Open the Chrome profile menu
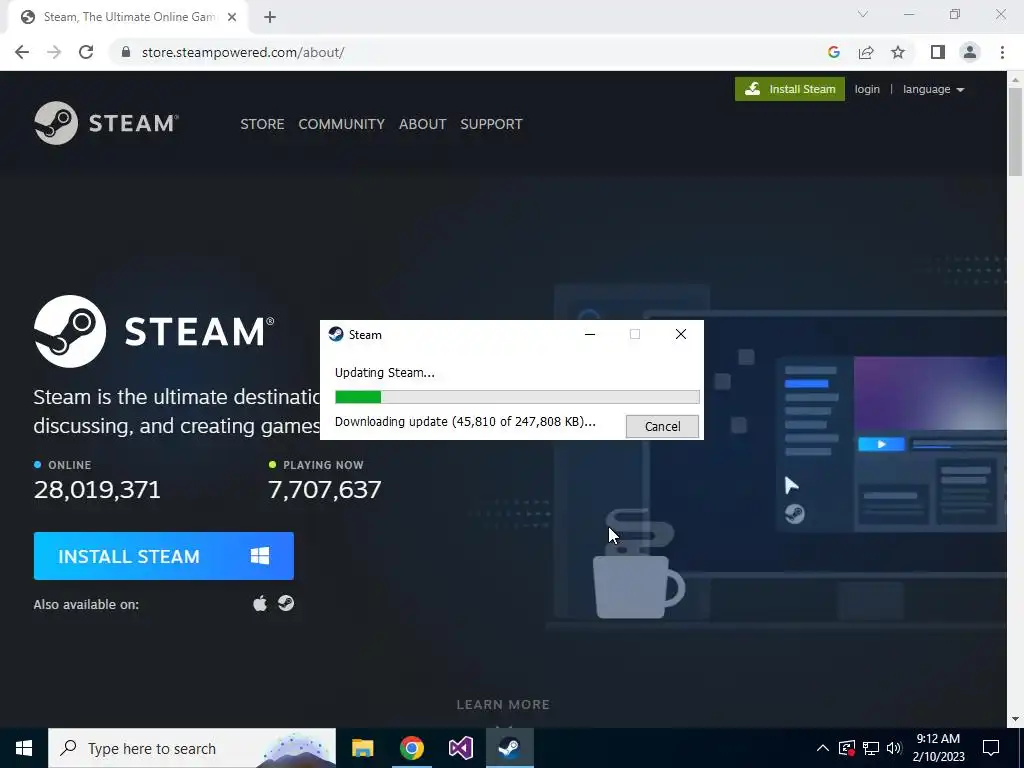The width and height of the screenshot is (1024, 768). (x=970, y=52)
